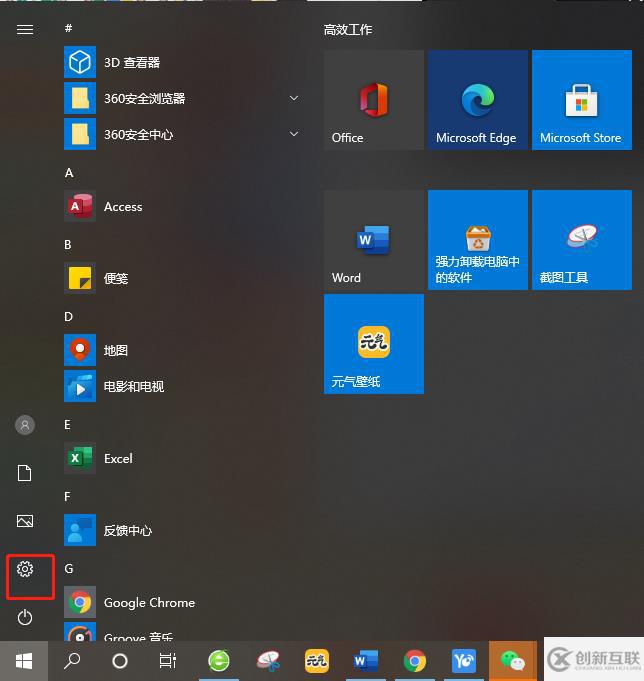Switch to Chrome on the taskbar
This screenshot has width=644, height=681.
415,661
